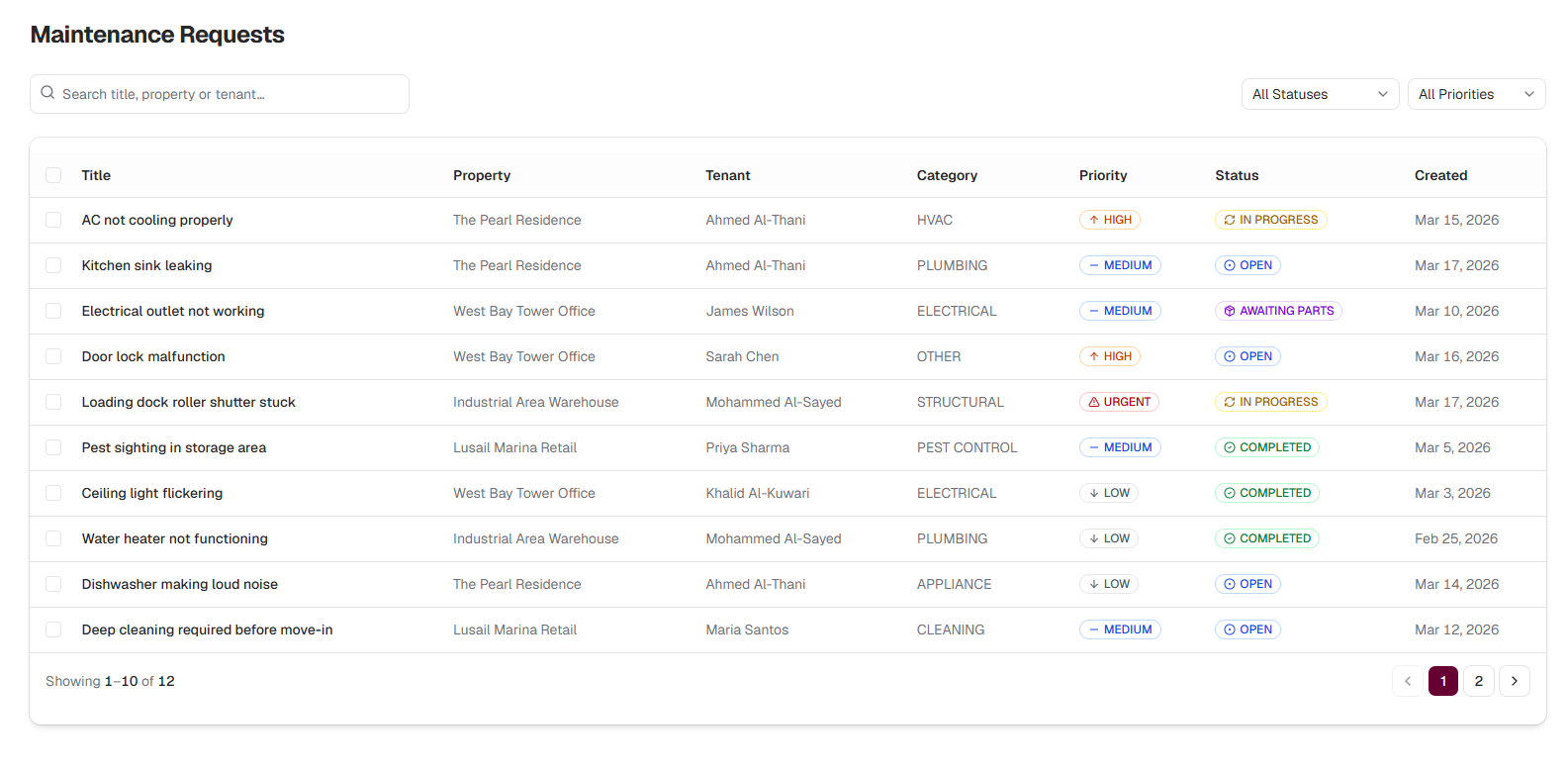1568x774 pixels.
Task: Click OPEN status badge for Kitchen sink leaking
Action: pyautogui.click(x=1247, y=265)
